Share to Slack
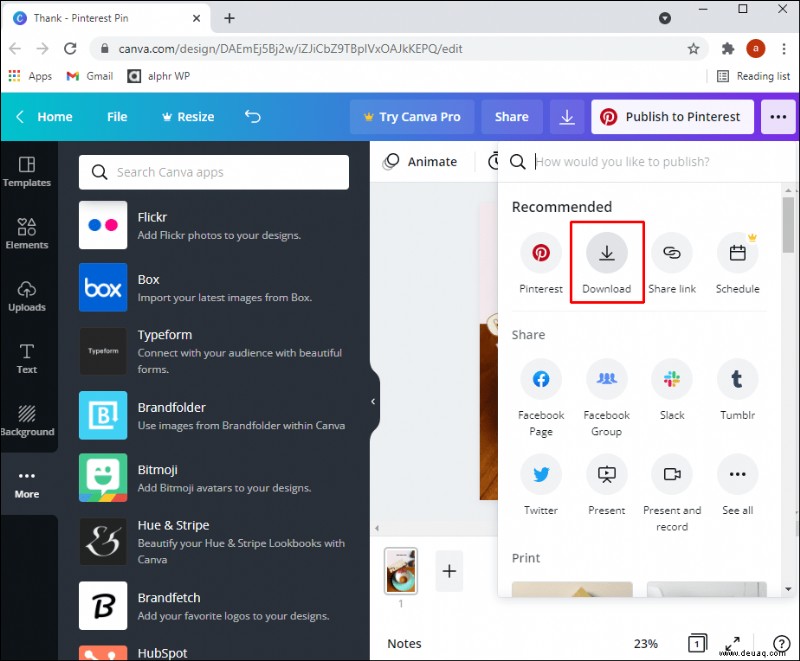The width and height of the screenshot is (800, 661). pos(672,390)
